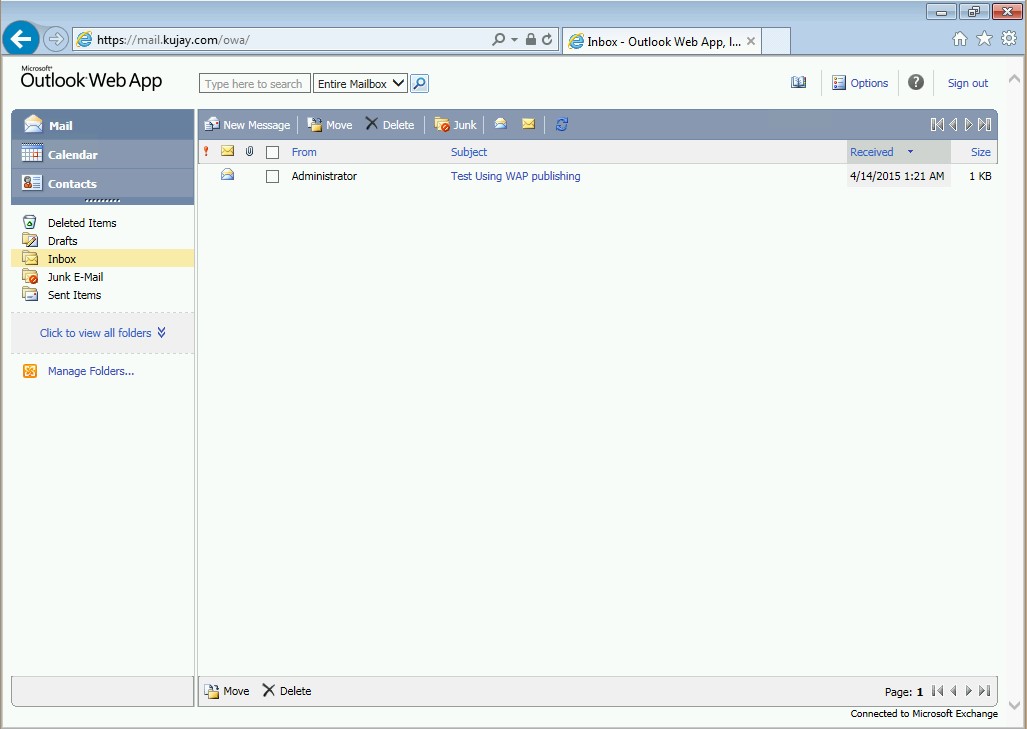1027x729 pixels.
Task: Click the mailbox search magnifier button
Action: (x=419, y=84)
